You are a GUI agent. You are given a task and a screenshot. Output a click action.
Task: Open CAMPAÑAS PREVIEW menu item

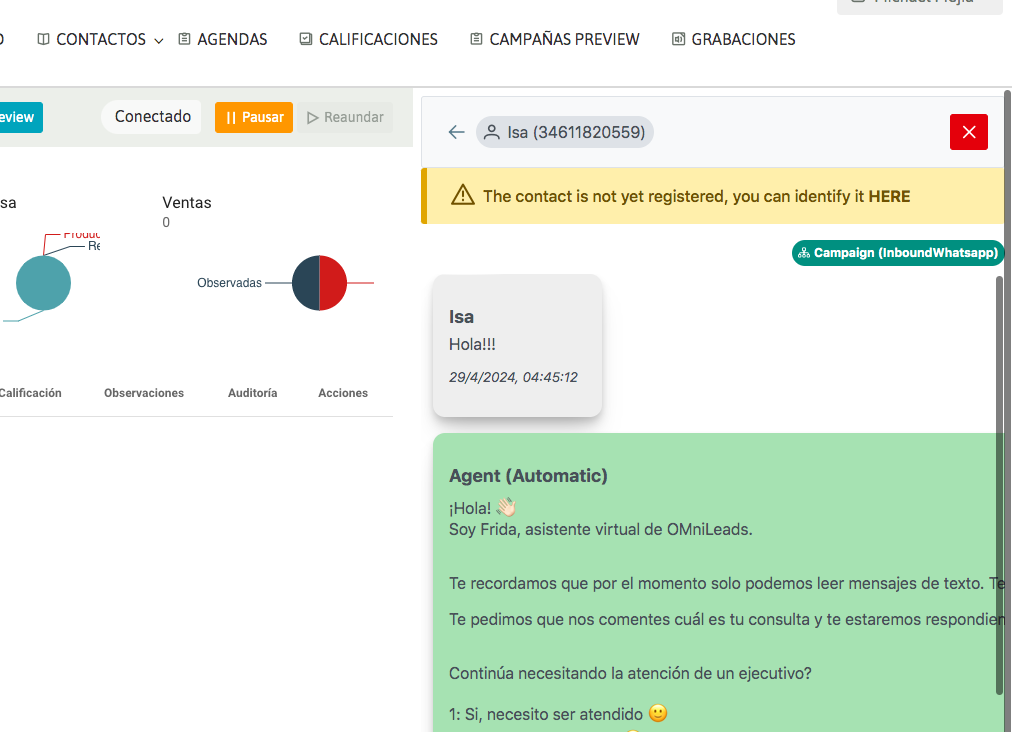pyautogui.click(x=564, y=40)
